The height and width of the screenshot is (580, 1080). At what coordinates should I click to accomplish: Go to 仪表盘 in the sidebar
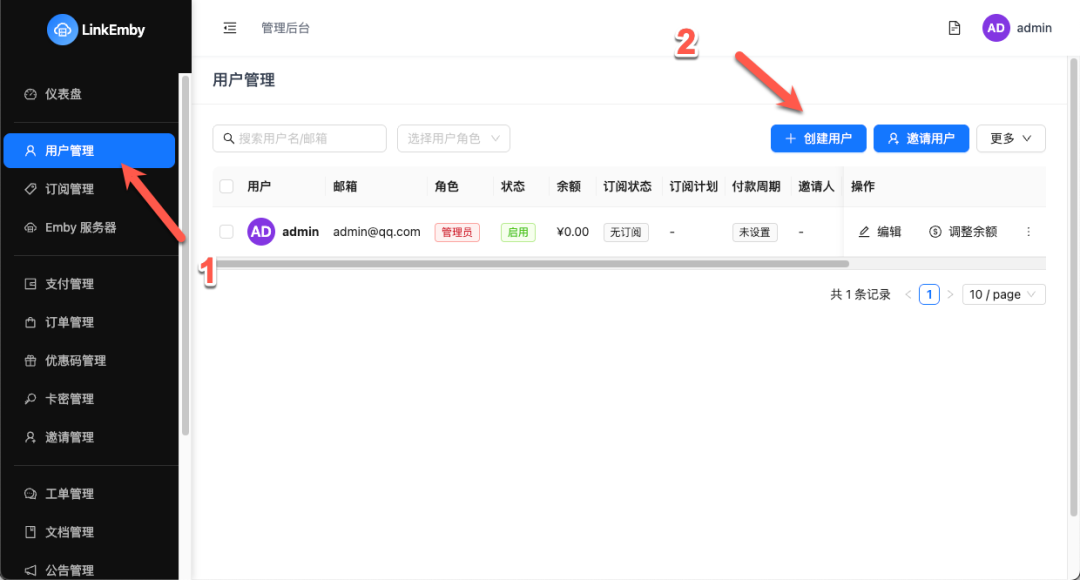(90, 94)
